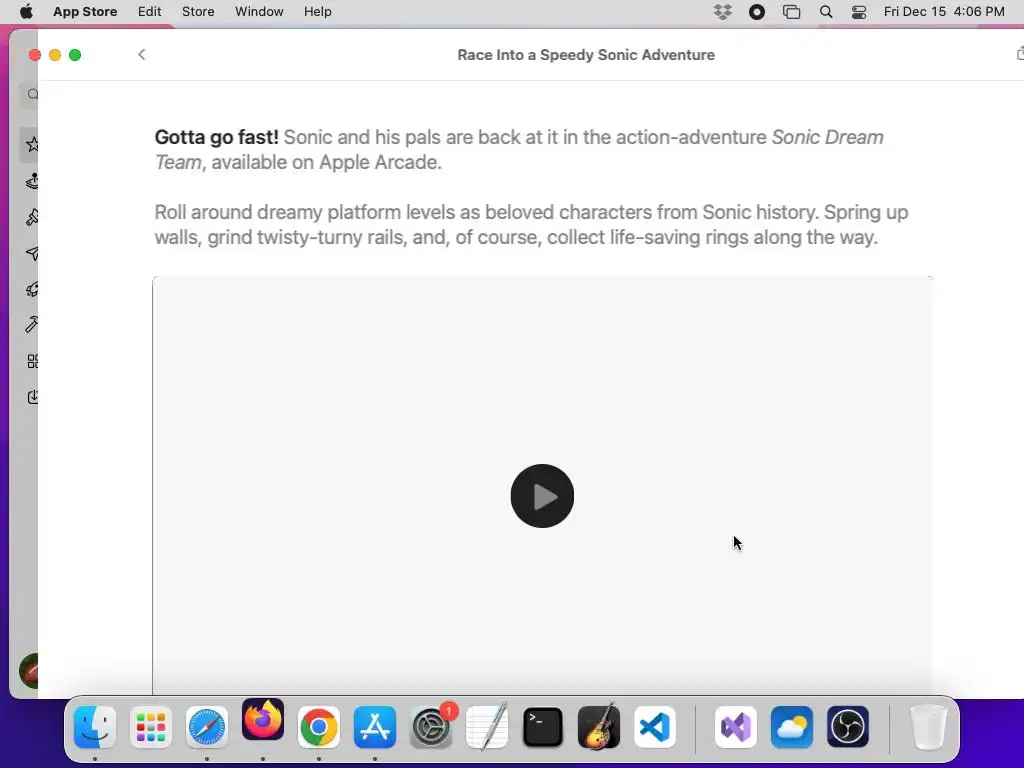Click the italic 'Sonic Dream Team' text
Screen dimensions: 1024x768
(x=519, y=150)
